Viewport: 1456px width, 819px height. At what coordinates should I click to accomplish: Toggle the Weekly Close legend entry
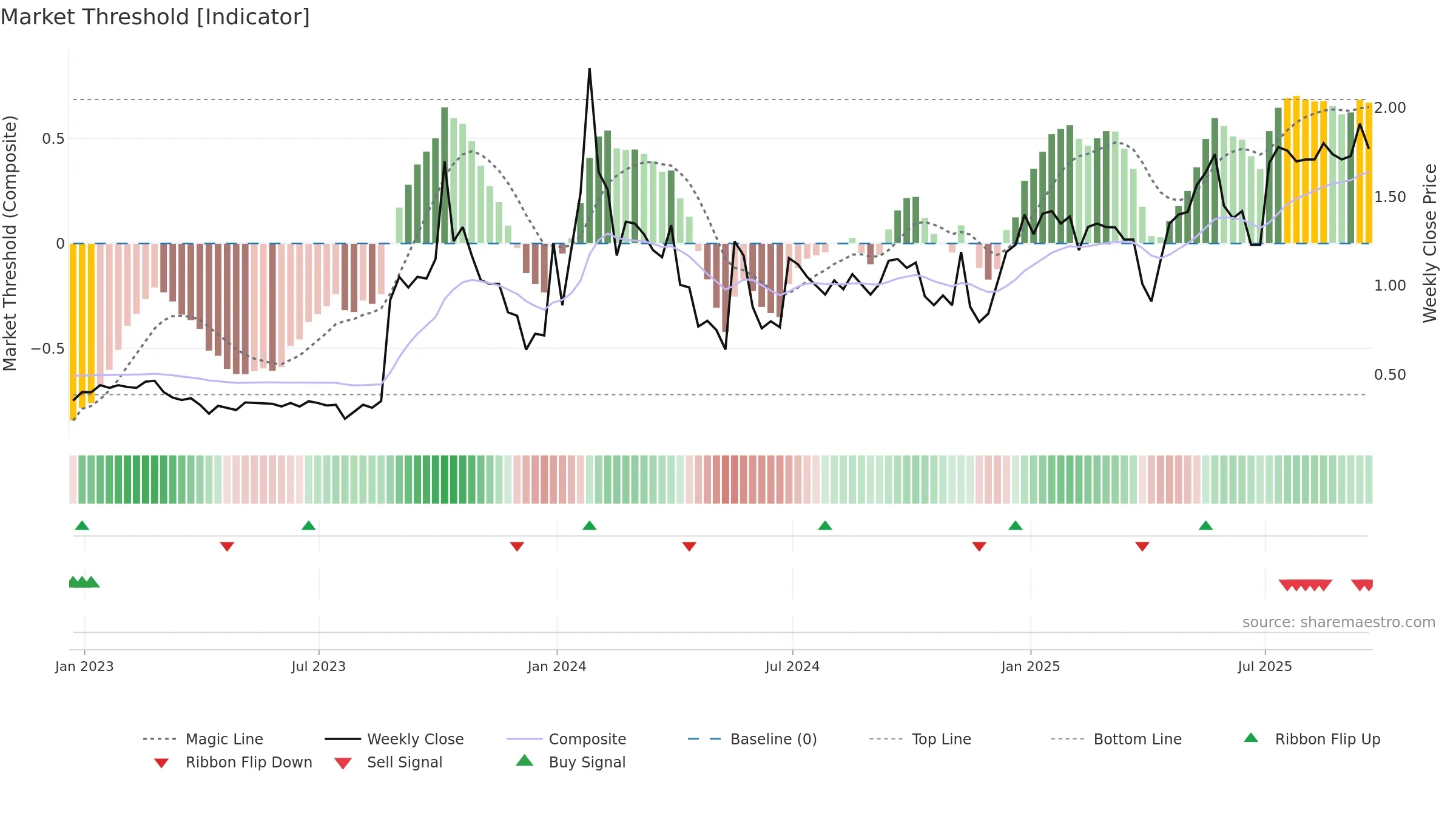point(394,739)
